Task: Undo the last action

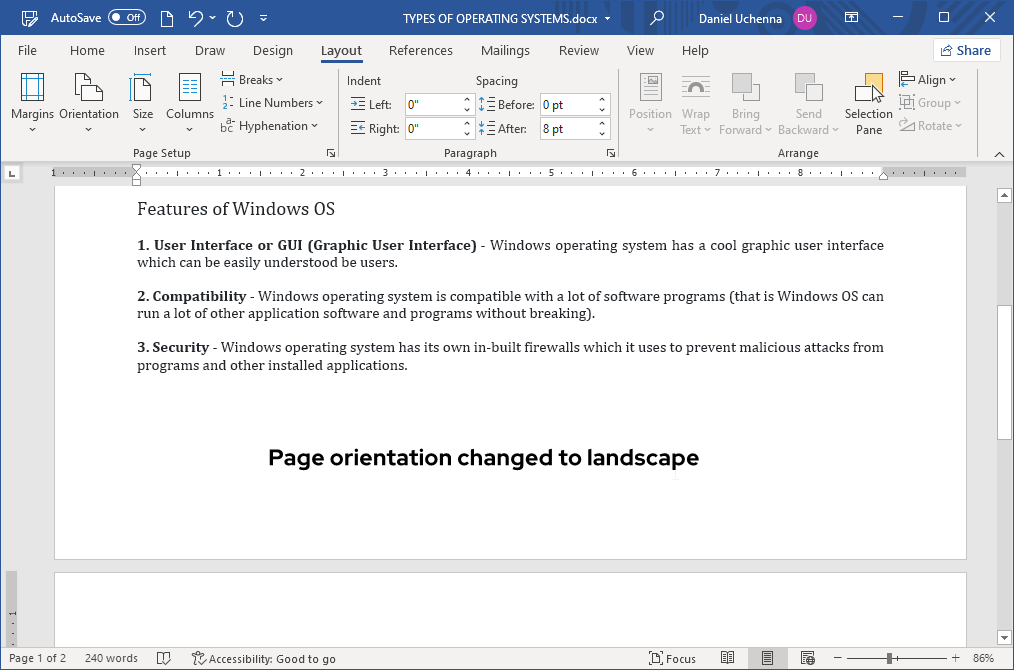Action: click(x=193, y=17)
